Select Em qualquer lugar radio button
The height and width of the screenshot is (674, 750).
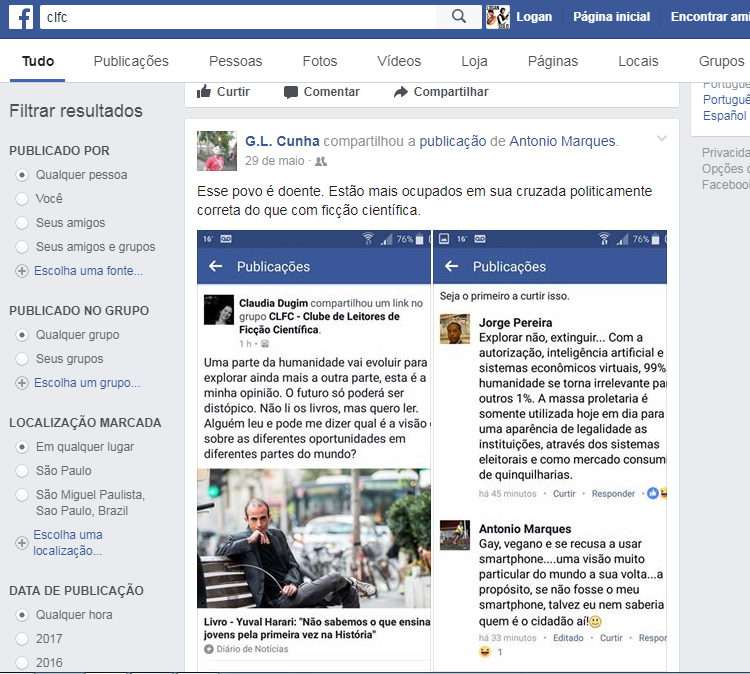[x=22, y=447]
